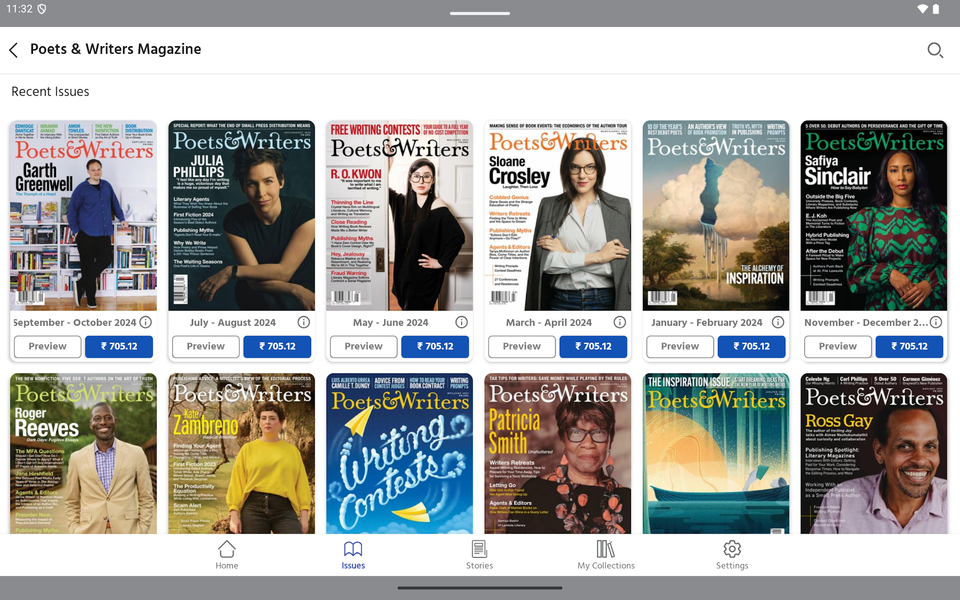
Task: Open search with the magnifier icon
Action: click(x=935, y=50)
